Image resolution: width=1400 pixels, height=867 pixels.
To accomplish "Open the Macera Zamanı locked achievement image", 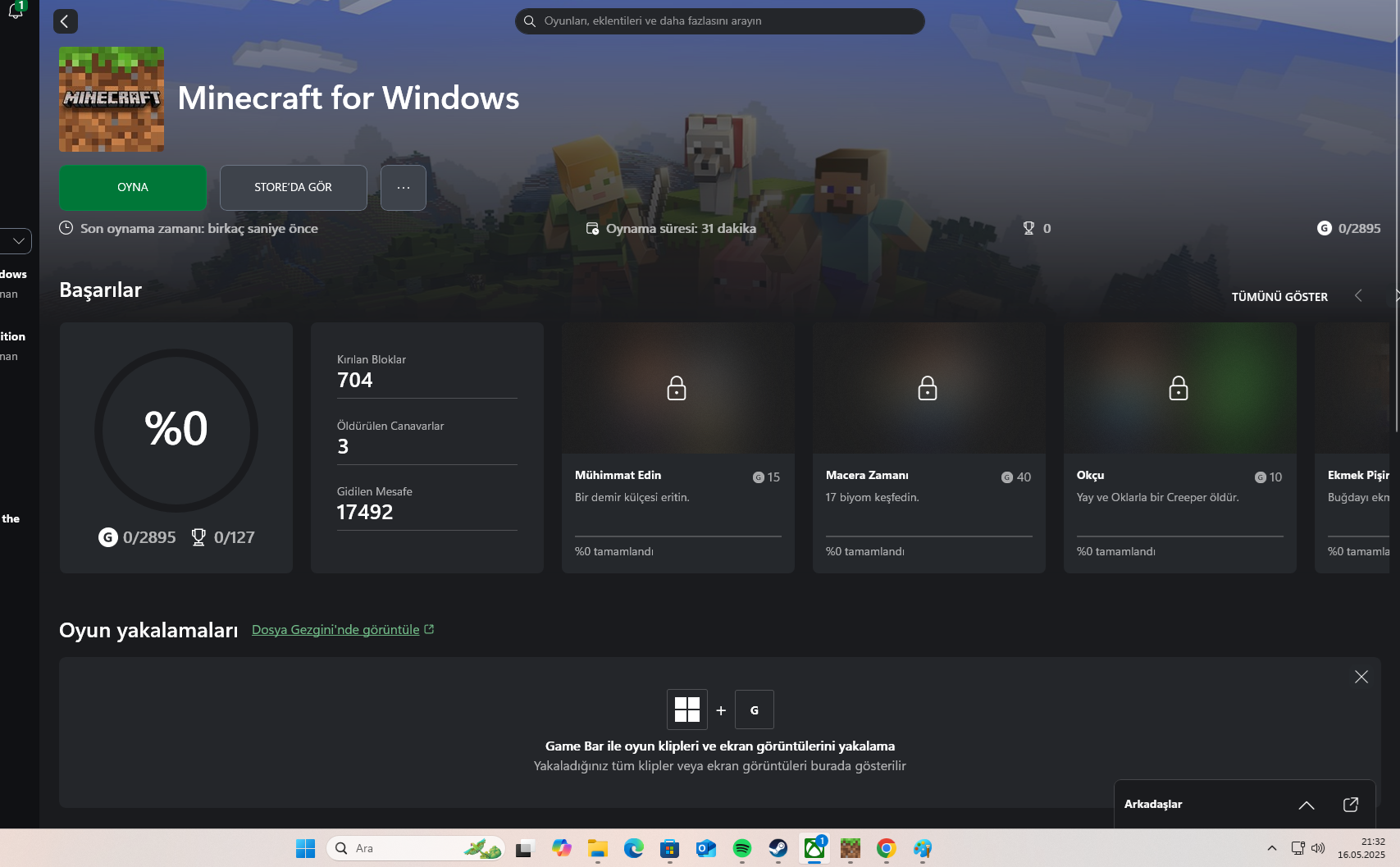I will coord(929,388).
